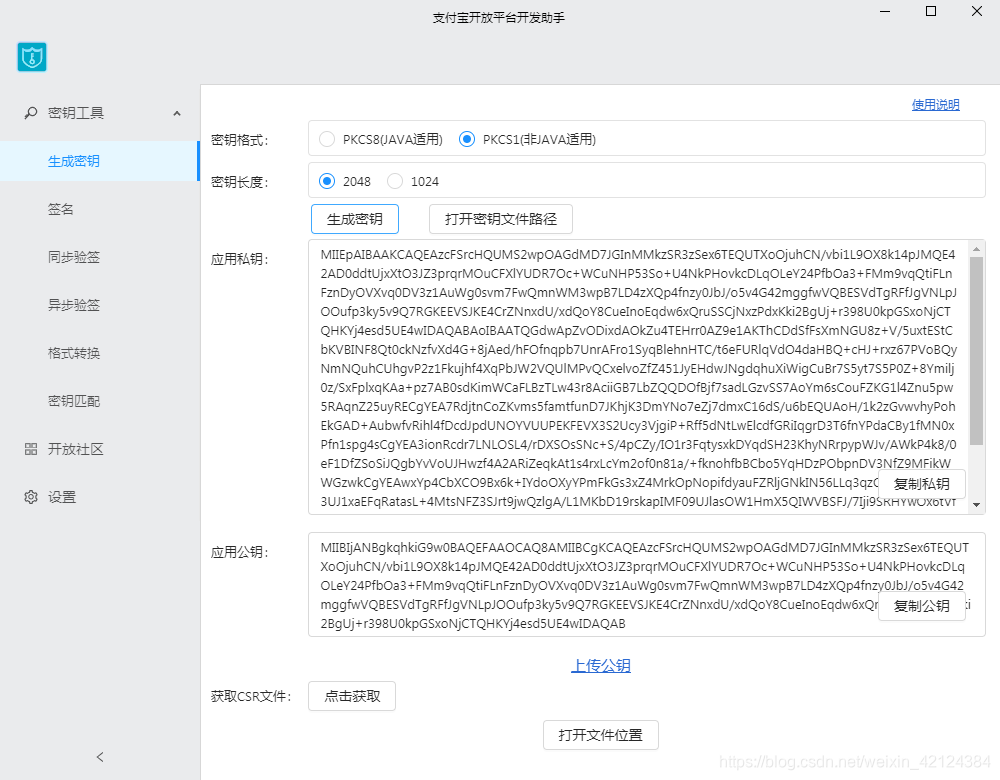Viewport: 1000px width, 780px height.
Task: Click the 上传公钥 link
Action: tap(601, 665)
